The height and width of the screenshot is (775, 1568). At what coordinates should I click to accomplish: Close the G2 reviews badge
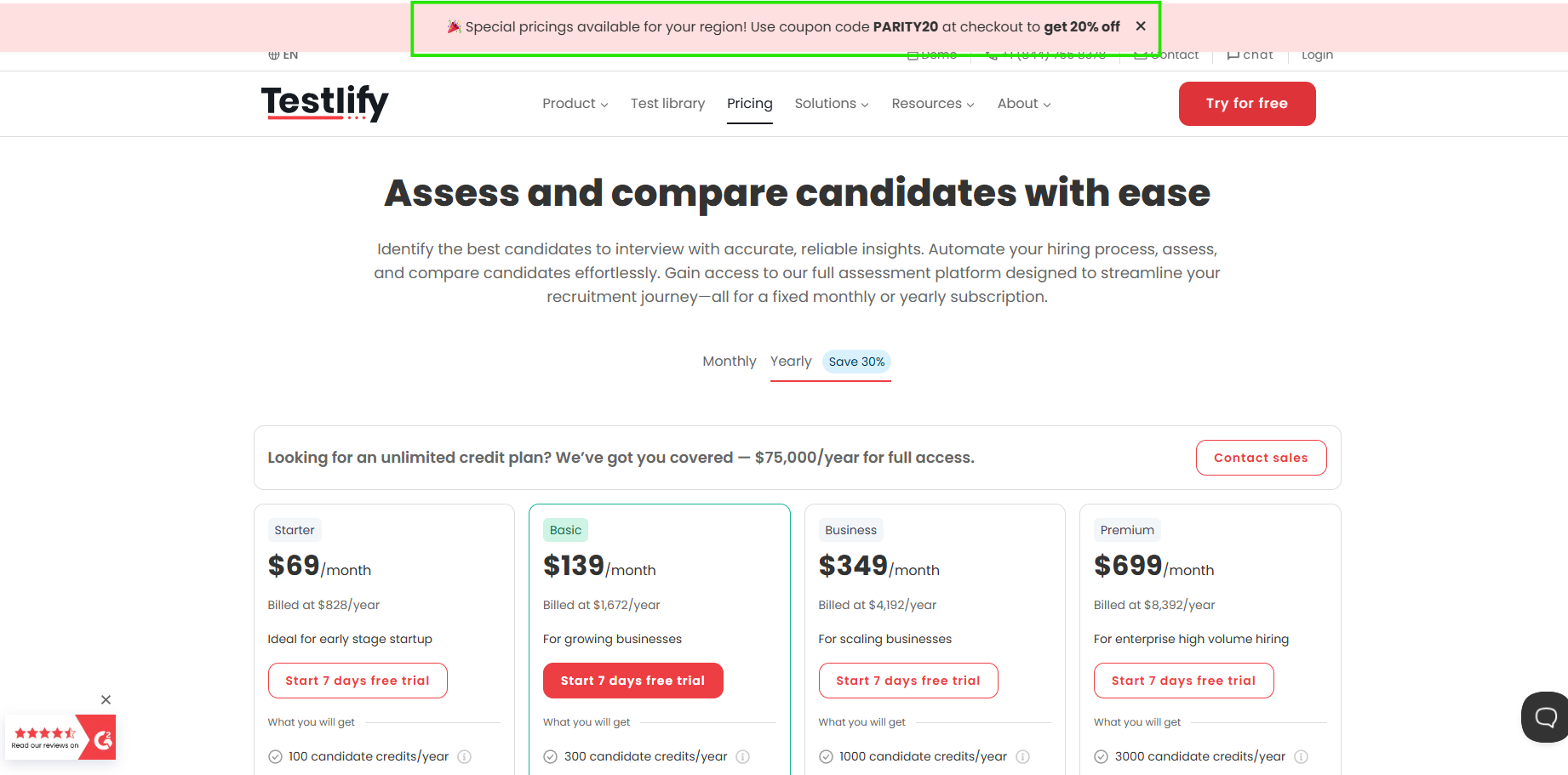click(106, 699)
